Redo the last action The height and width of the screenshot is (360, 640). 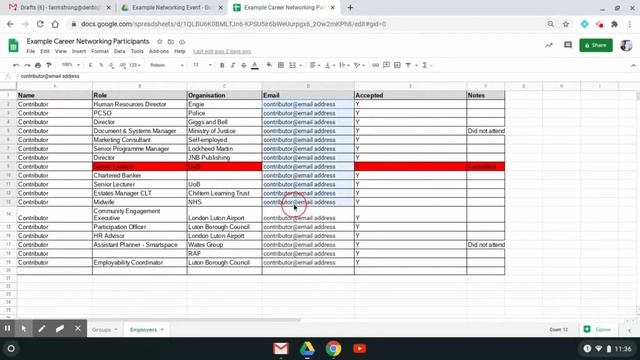[x=27, y=65]
